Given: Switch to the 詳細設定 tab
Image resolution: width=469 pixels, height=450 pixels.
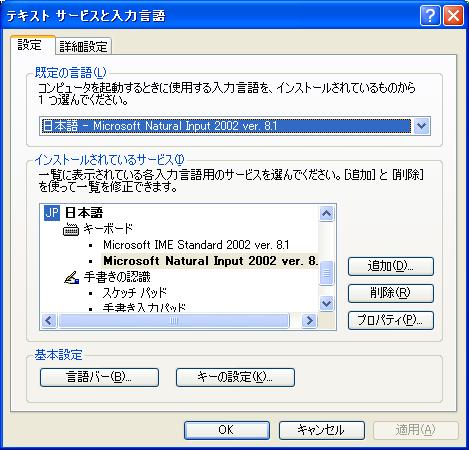Looking at the screenshot, I should (83, 46).
